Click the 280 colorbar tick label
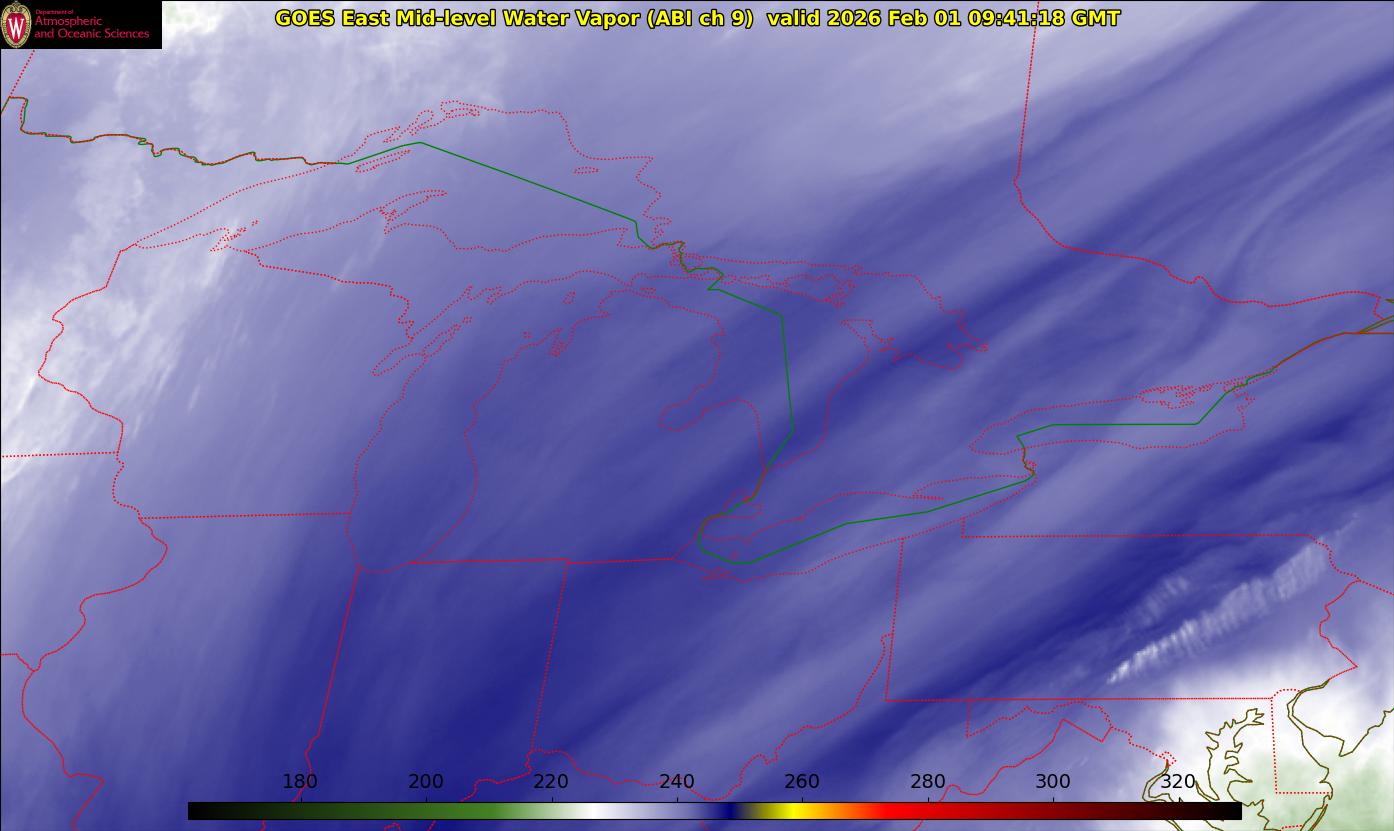Image resolution: width=1394 pixels, height=831 pixels. click(x=928, y=782)
